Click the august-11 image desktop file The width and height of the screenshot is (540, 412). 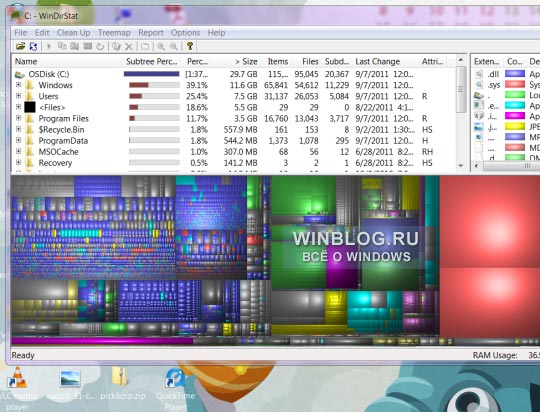(70, 384)
